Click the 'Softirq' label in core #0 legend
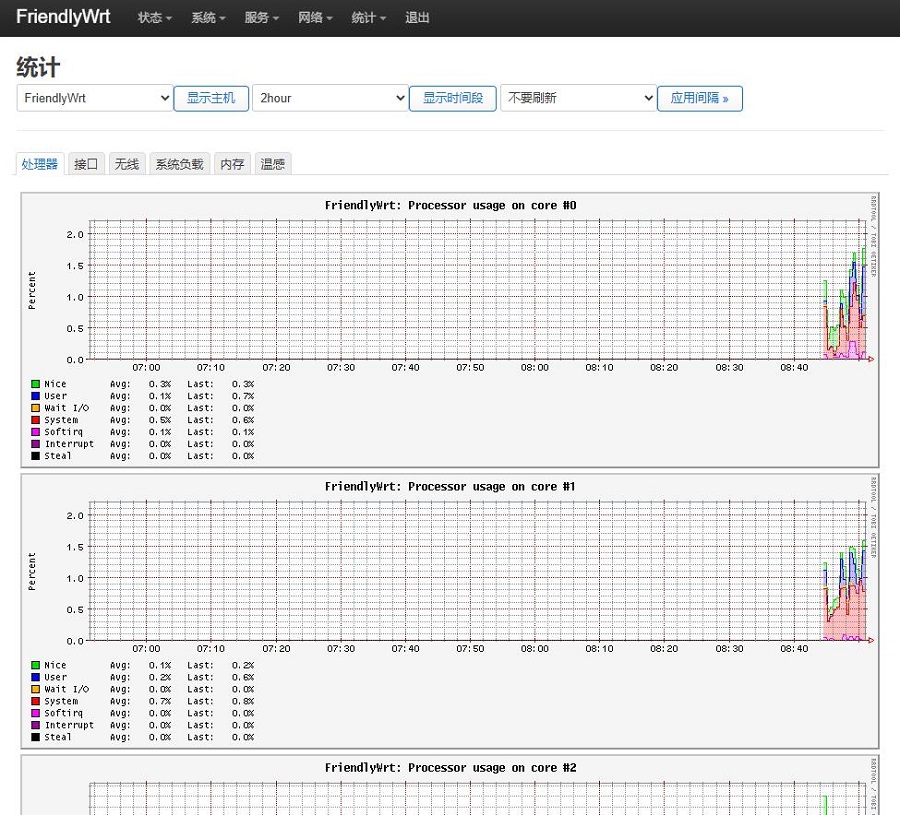This screenshot has height=815, width=900. click(x=63, y=432)
